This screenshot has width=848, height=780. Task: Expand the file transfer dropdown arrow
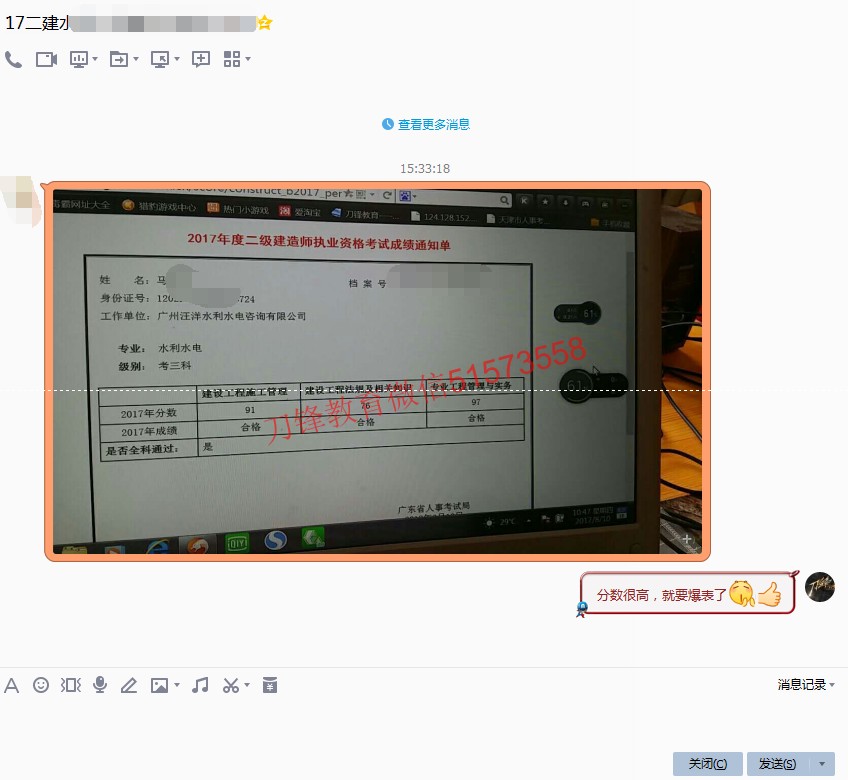136,58
